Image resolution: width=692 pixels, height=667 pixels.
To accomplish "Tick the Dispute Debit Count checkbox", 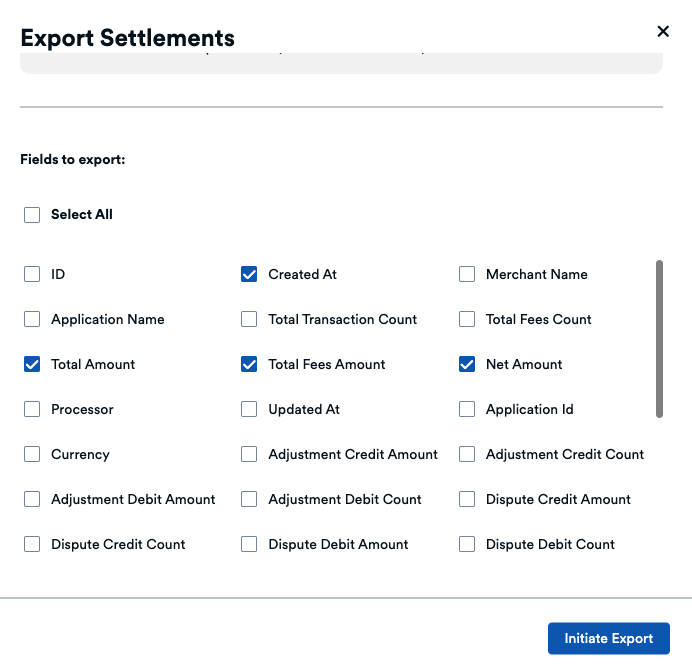I will (x=467, y=544).
